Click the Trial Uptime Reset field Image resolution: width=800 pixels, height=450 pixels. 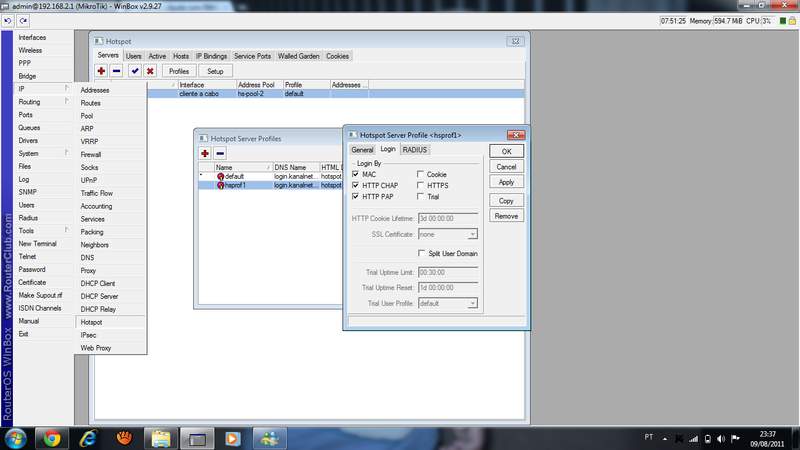click(448, 287)
